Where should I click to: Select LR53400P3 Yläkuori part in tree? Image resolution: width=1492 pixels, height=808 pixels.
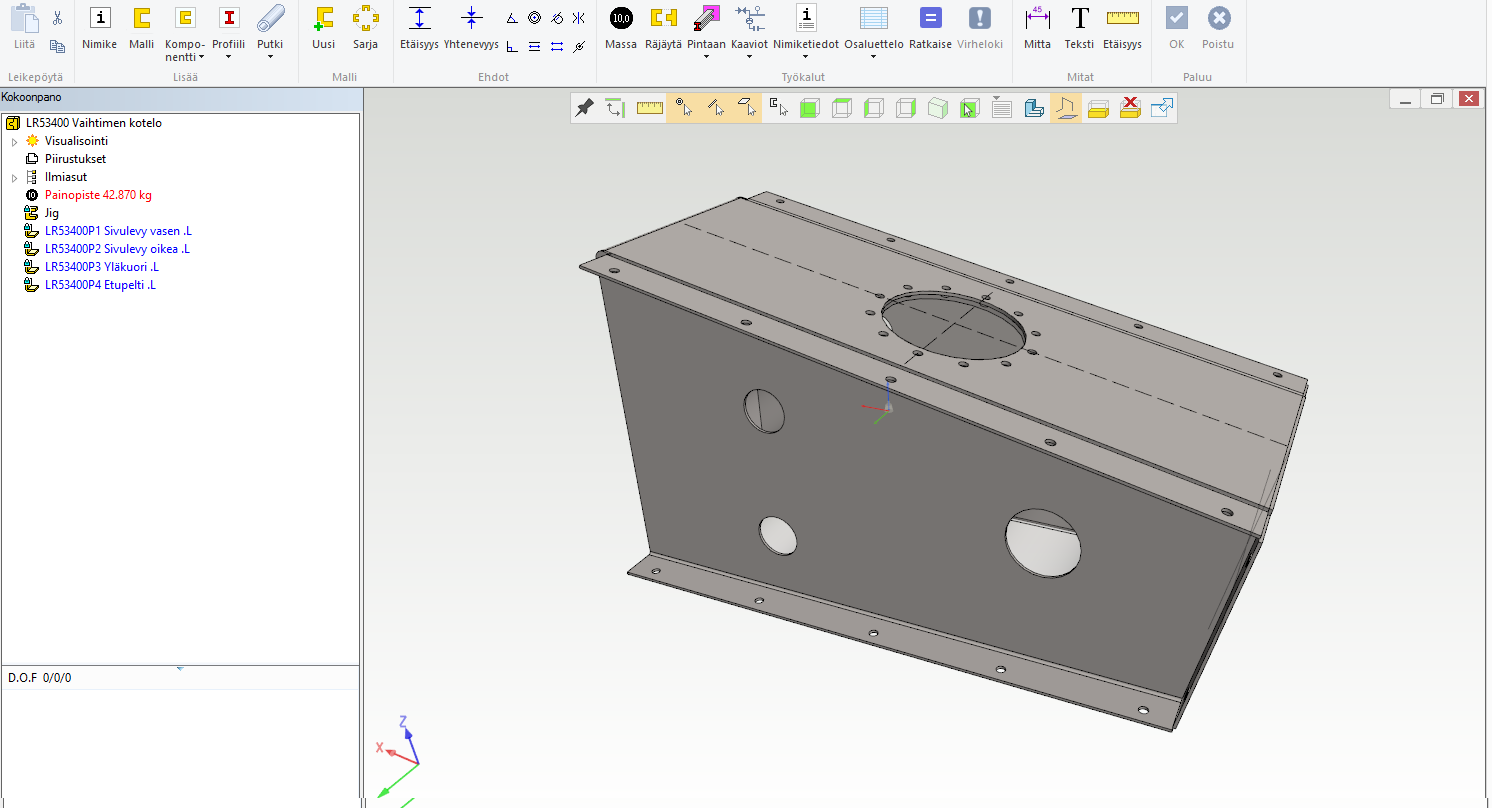click(x=101, y=267)
